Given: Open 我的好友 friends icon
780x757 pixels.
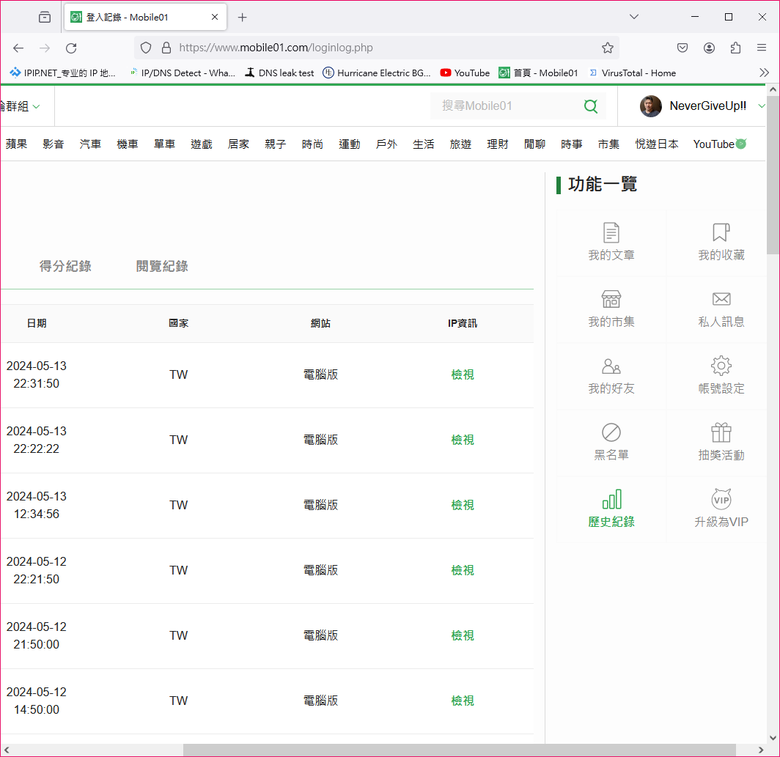Looking at the screenshot, I should point(611,366).
